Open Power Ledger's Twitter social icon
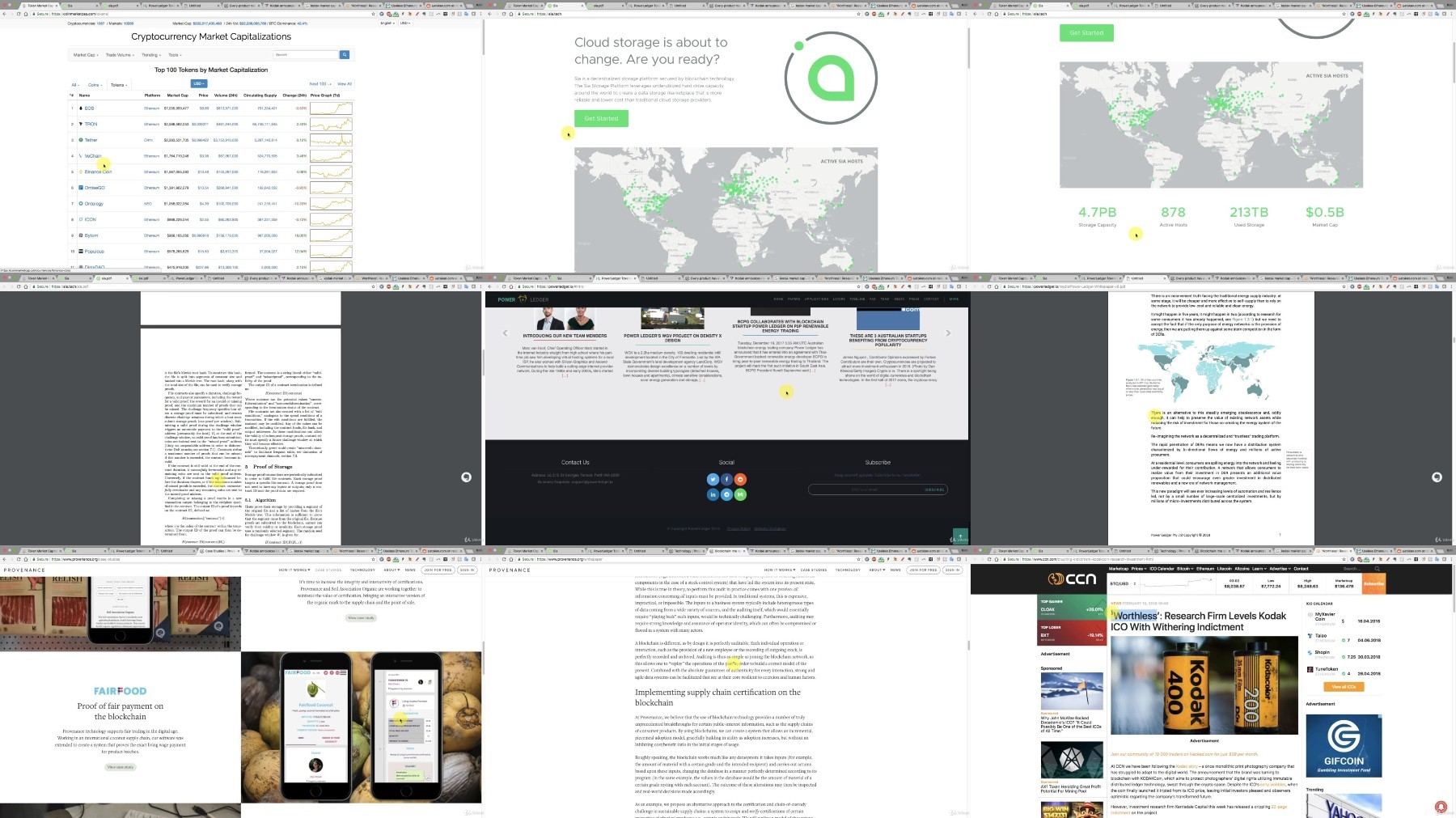 (x=713, y=479)
